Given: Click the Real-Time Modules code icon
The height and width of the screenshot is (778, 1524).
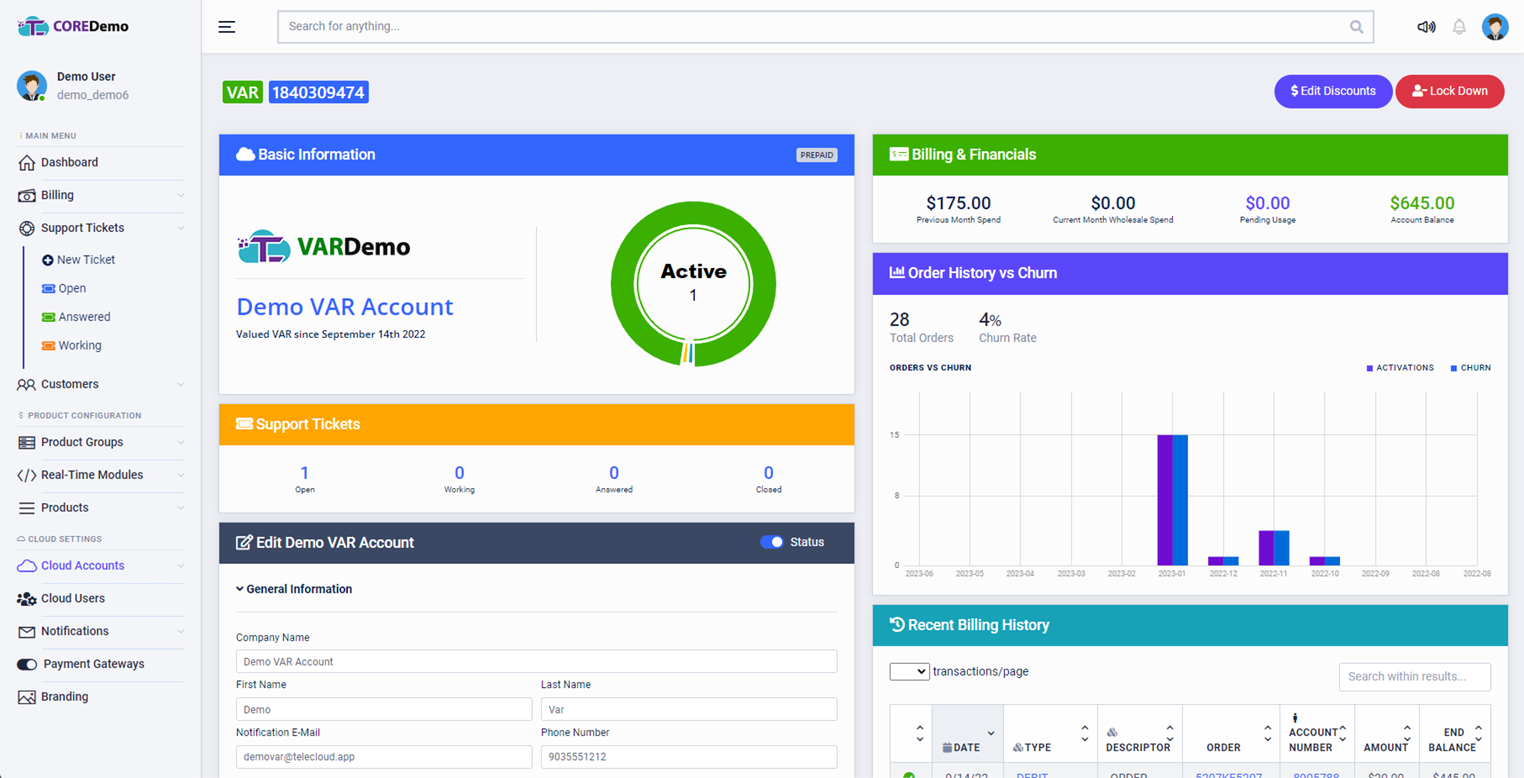Looking at the screenshot, I should (26, 475).
